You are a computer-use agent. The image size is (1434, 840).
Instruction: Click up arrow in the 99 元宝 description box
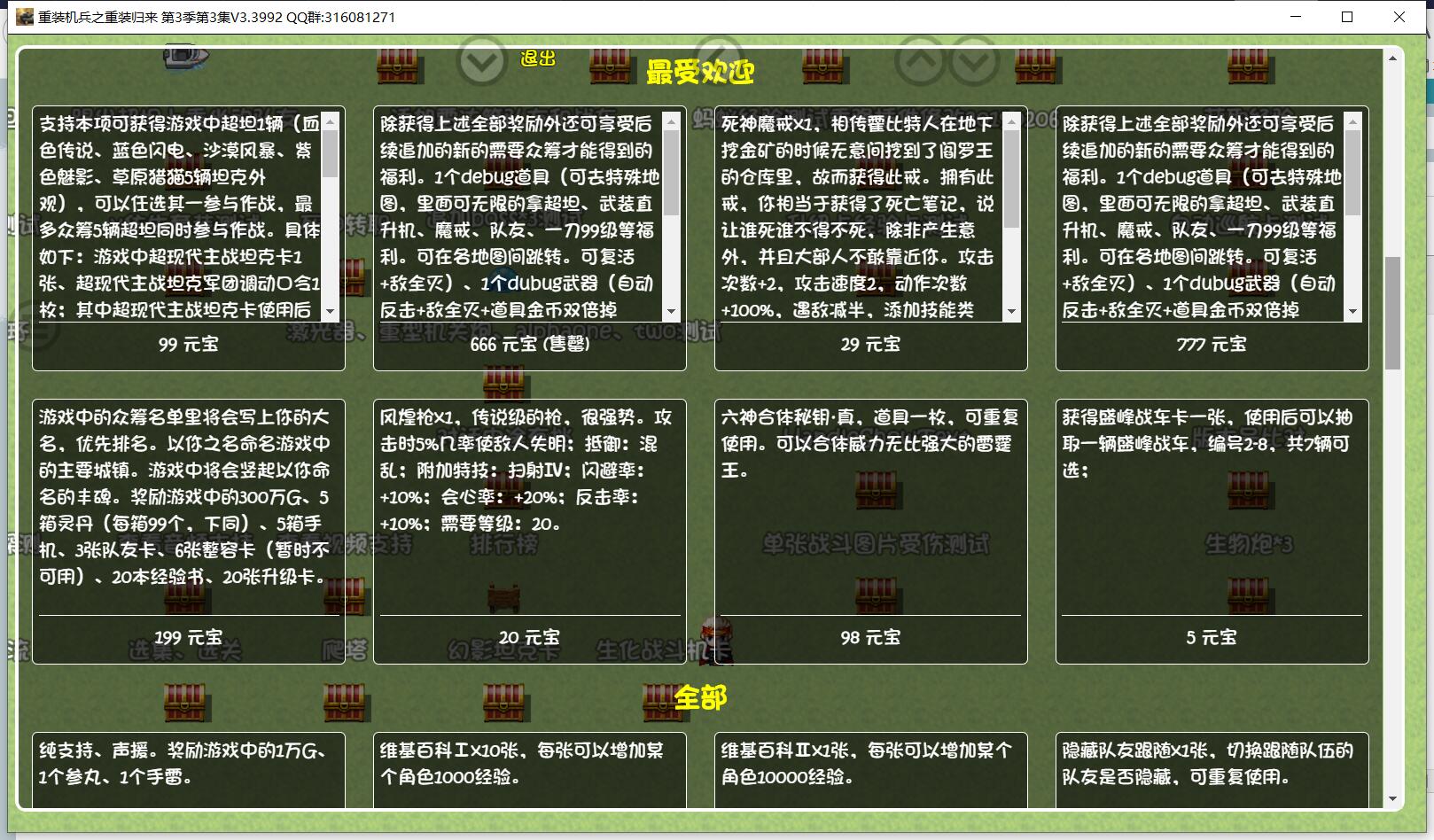click(x=331, y=121)
